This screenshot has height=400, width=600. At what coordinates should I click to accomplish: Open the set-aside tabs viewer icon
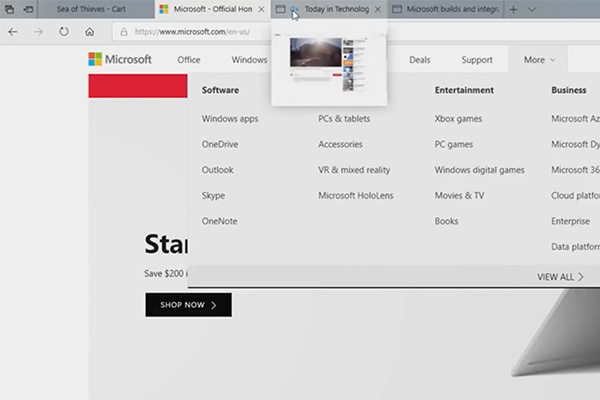coord(9,9)
